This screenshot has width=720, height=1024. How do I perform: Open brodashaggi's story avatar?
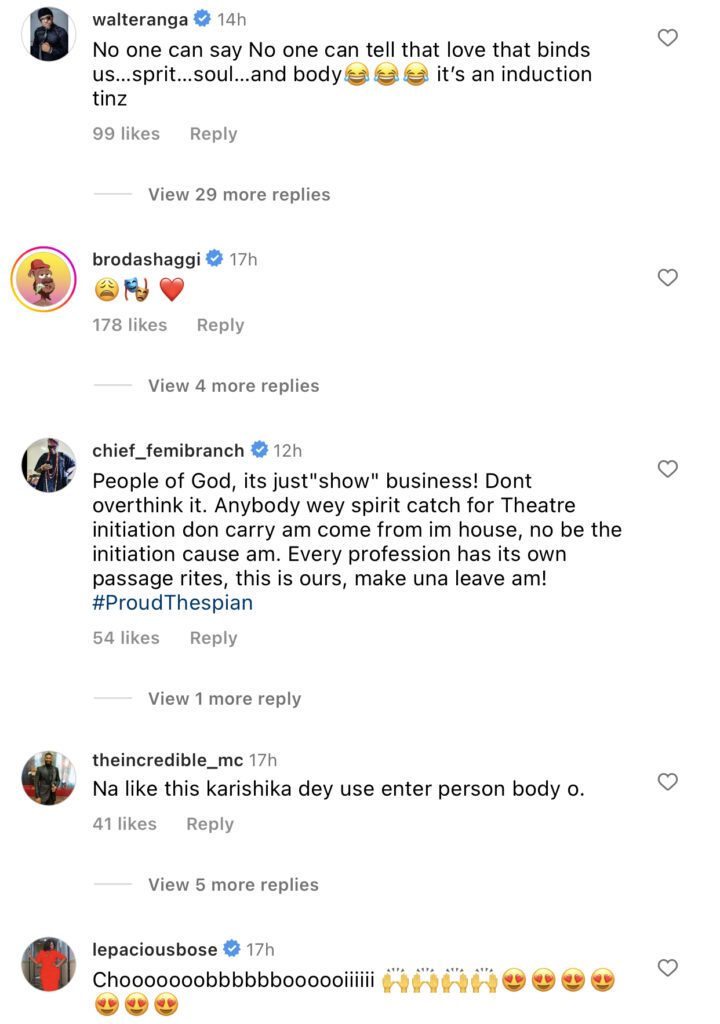pyautogui.click(x=44, y=277)
